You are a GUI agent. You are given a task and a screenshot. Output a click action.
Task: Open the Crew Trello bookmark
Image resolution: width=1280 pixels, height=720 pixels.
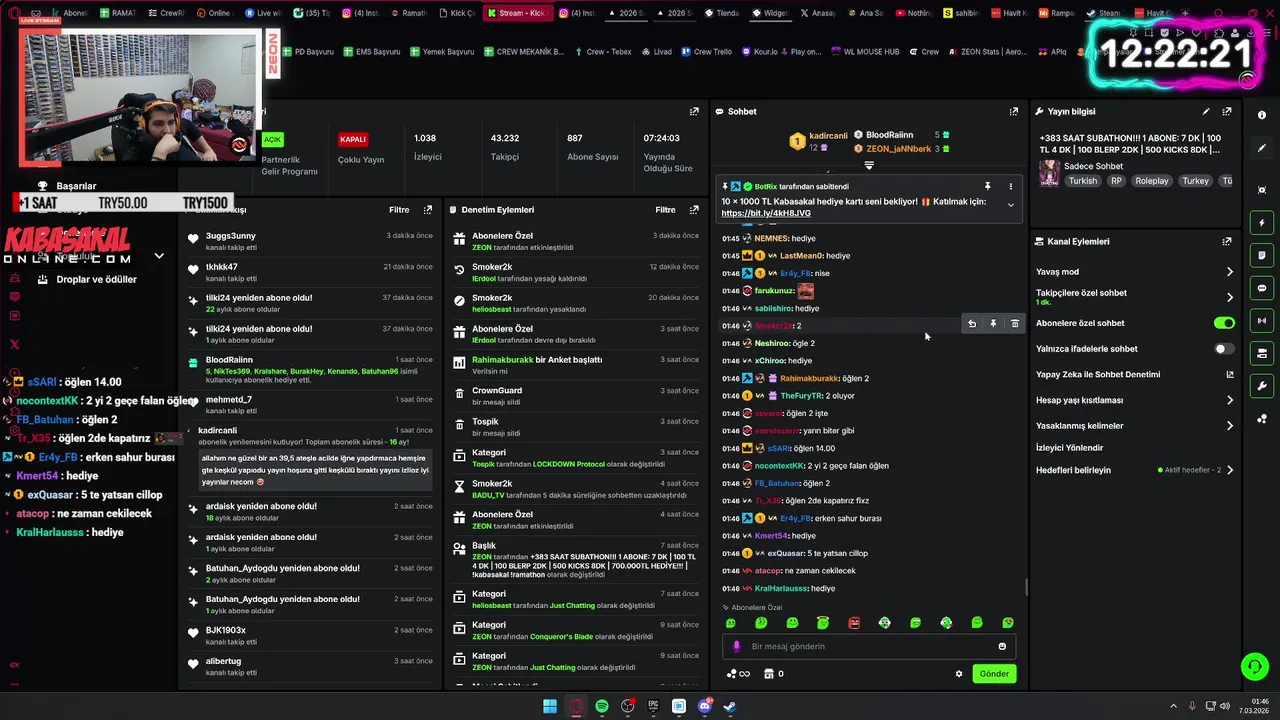pos(706,51)
